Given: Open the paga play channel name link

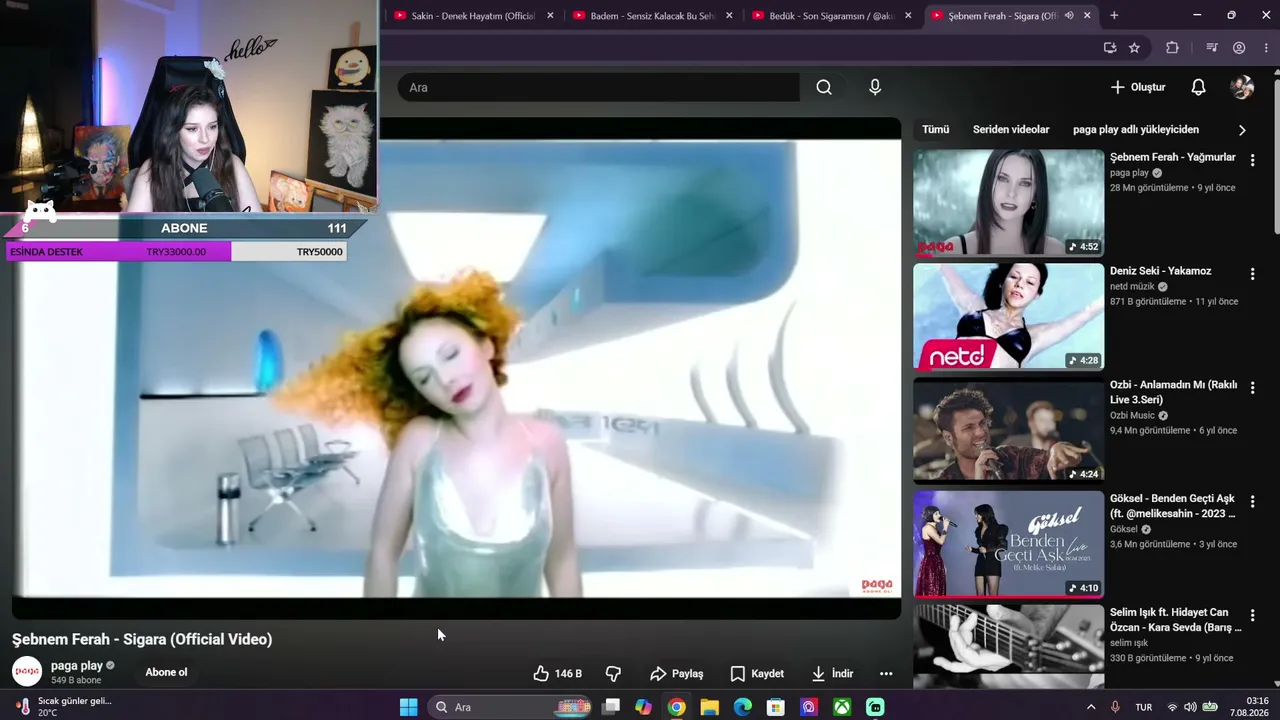Looking at the screenshot, I should pyautogui.click(x=77, y=666).
